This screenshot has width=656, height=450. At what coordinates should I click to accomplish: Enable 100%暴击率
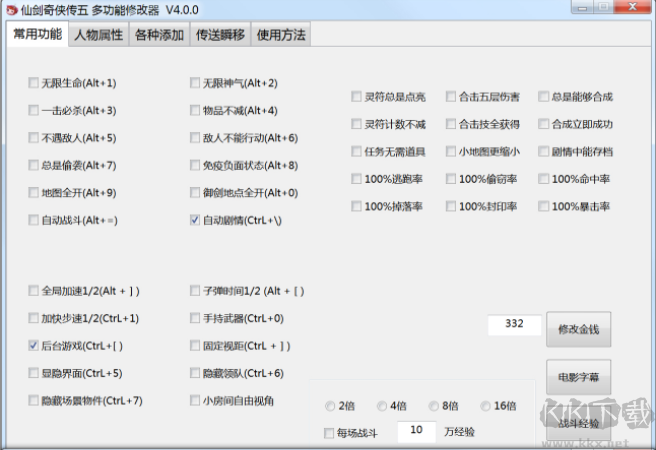point(543,206)
